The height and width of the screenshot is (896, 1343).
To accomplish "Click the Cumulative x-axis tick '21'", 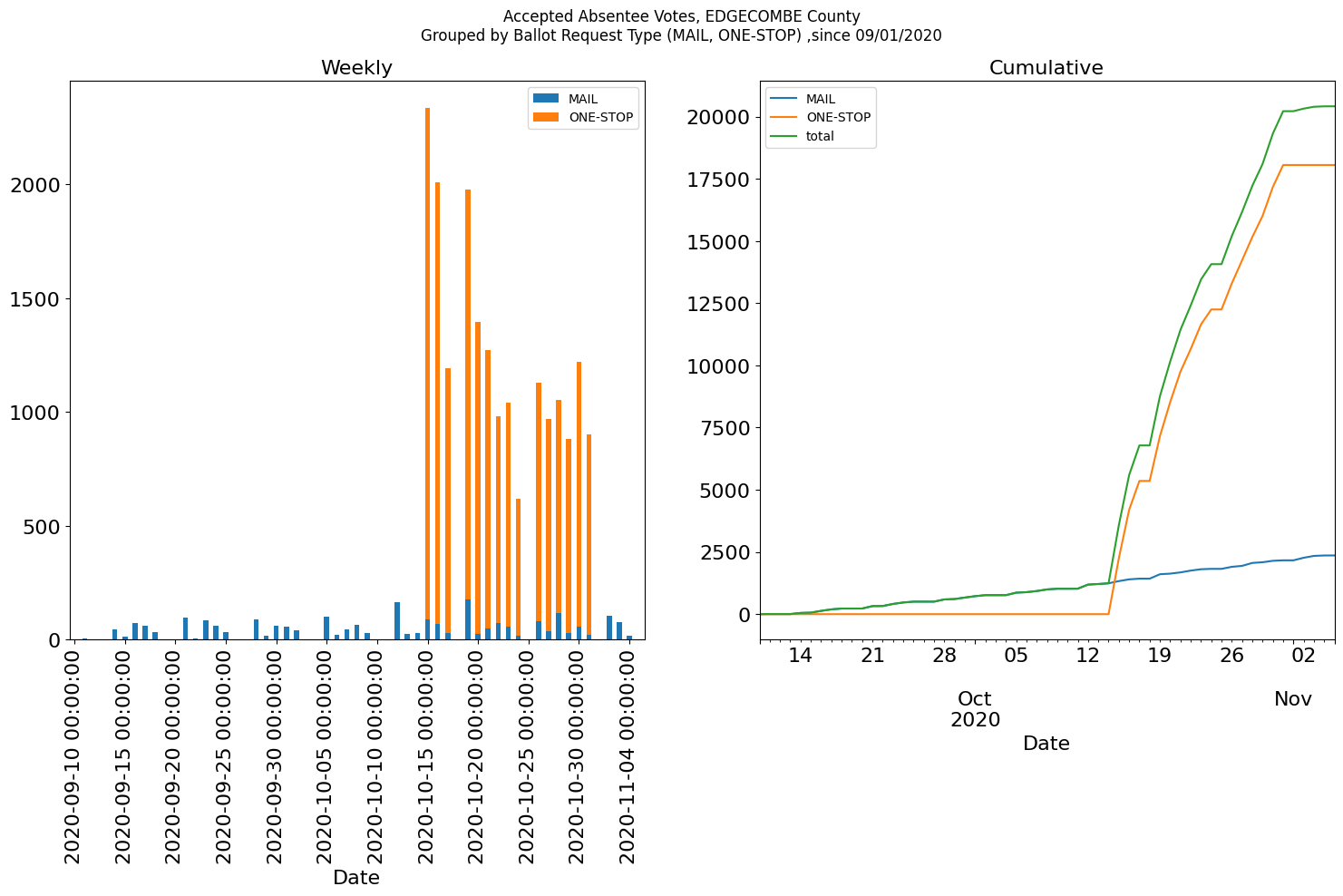I will [x=871, y=656].
